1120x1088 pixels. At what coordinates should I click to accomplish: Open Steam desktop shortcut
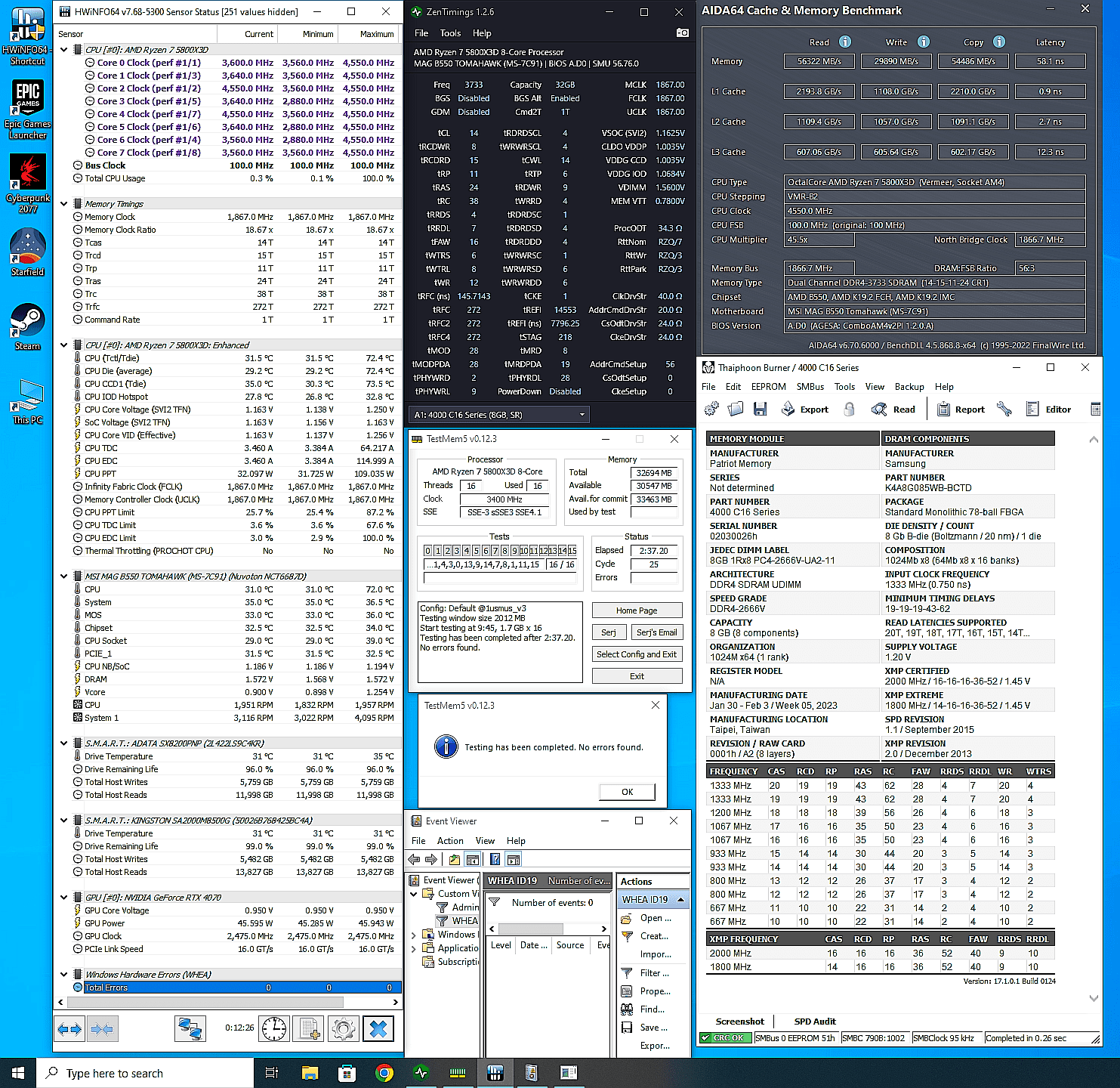pyautogui.click(x=28, y=326)
